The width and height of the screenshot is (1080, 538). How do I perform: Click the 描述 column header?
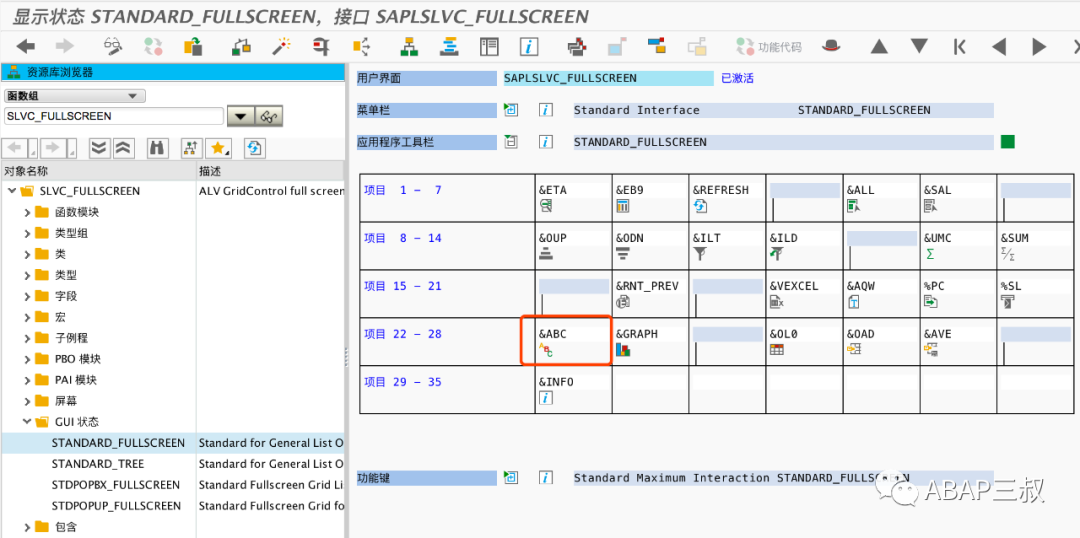(270, 171)
